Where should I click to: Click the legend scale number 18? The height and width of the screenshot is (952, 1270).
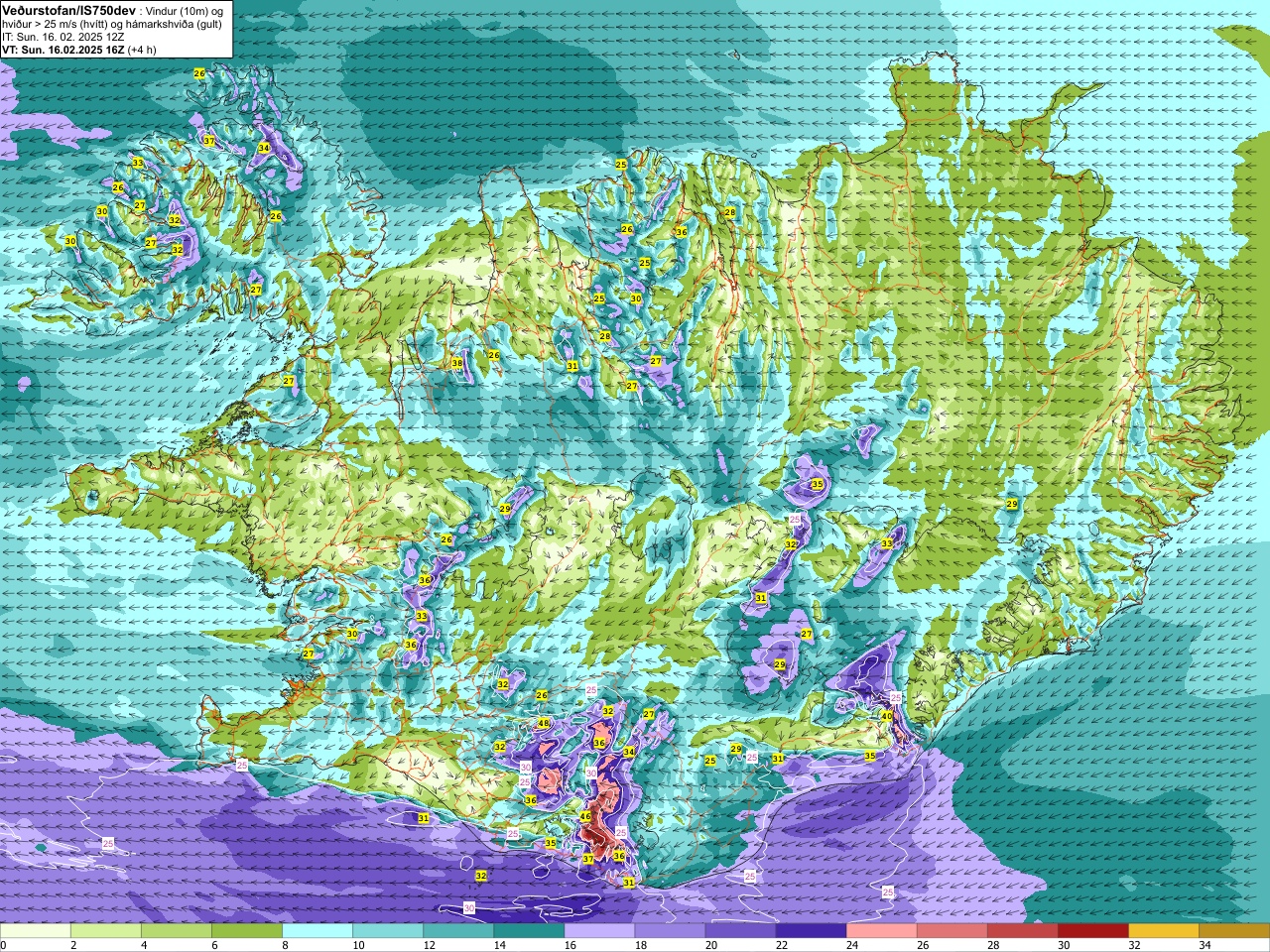[640, 945]
